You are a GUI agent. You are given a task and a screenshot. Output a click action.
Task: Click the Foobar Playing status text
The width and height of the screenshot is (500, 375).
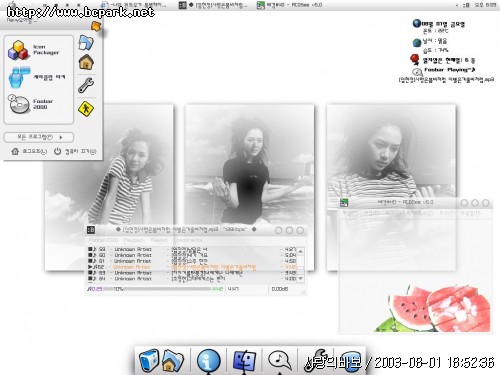point(449,70)
